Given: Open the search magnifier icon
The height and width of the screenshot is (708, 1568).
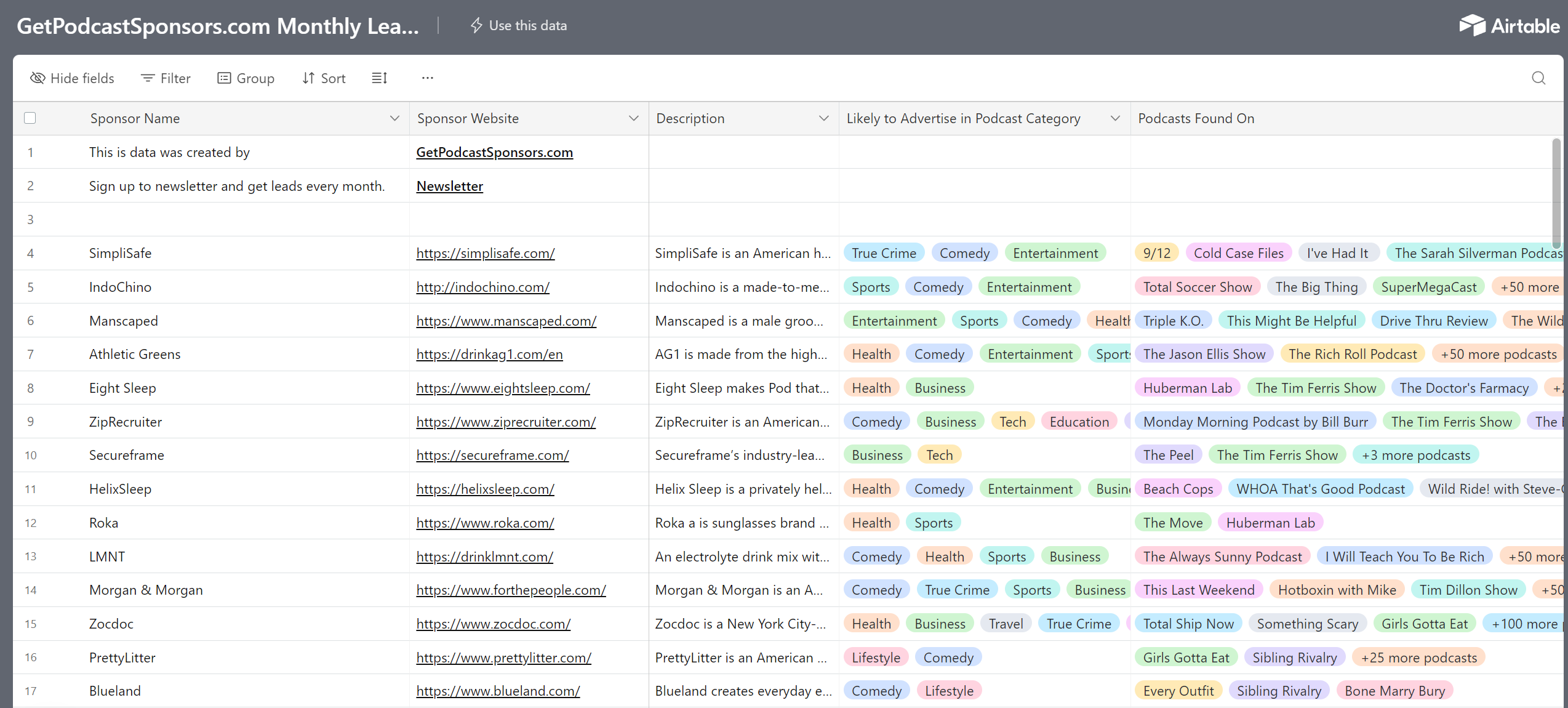Looking at the screenshot, I should click(1538, 78).
